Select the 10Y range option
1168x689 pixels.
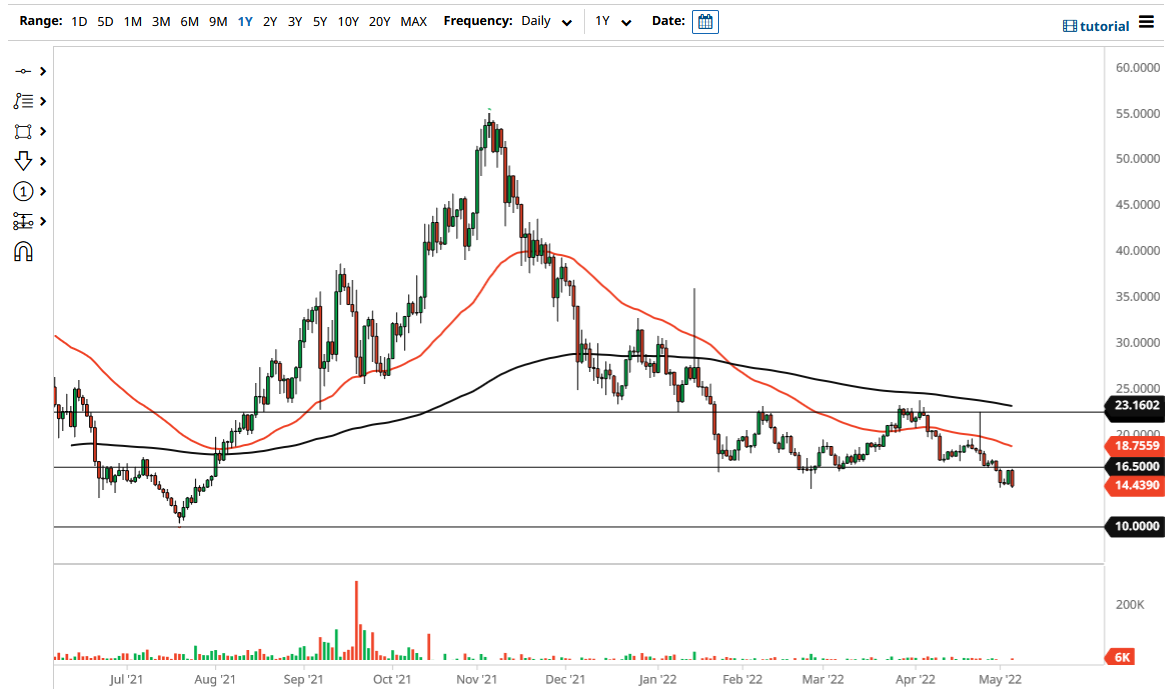pos(347,20)
